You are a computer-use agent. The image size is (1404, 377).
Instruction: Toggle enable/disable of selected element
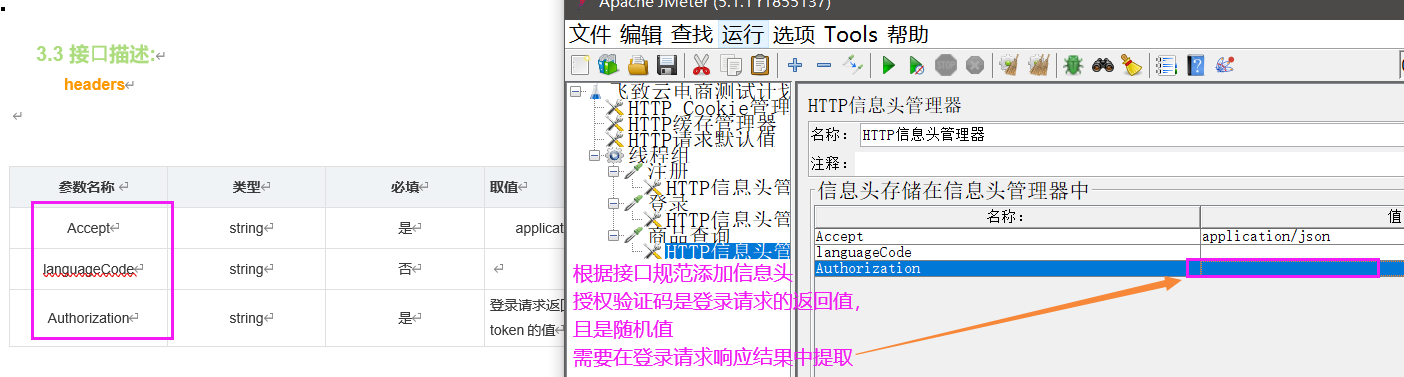853,66
